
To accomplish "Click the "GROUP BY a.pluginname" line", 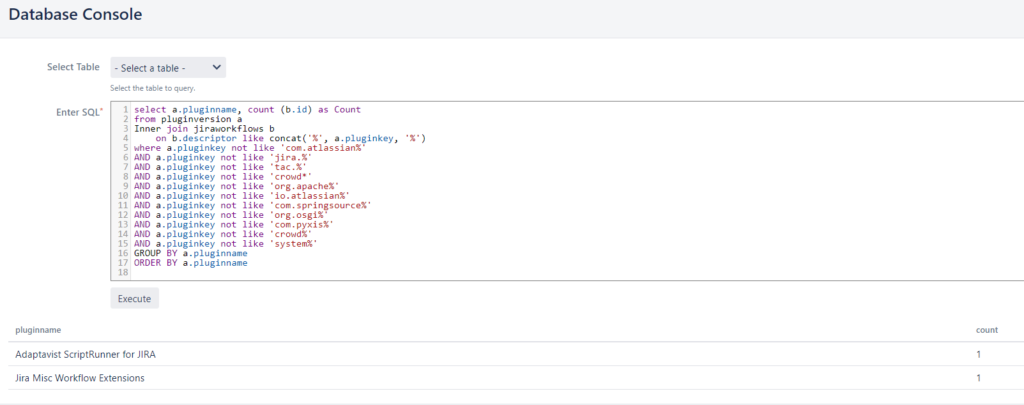I will (x=190, y=254).
